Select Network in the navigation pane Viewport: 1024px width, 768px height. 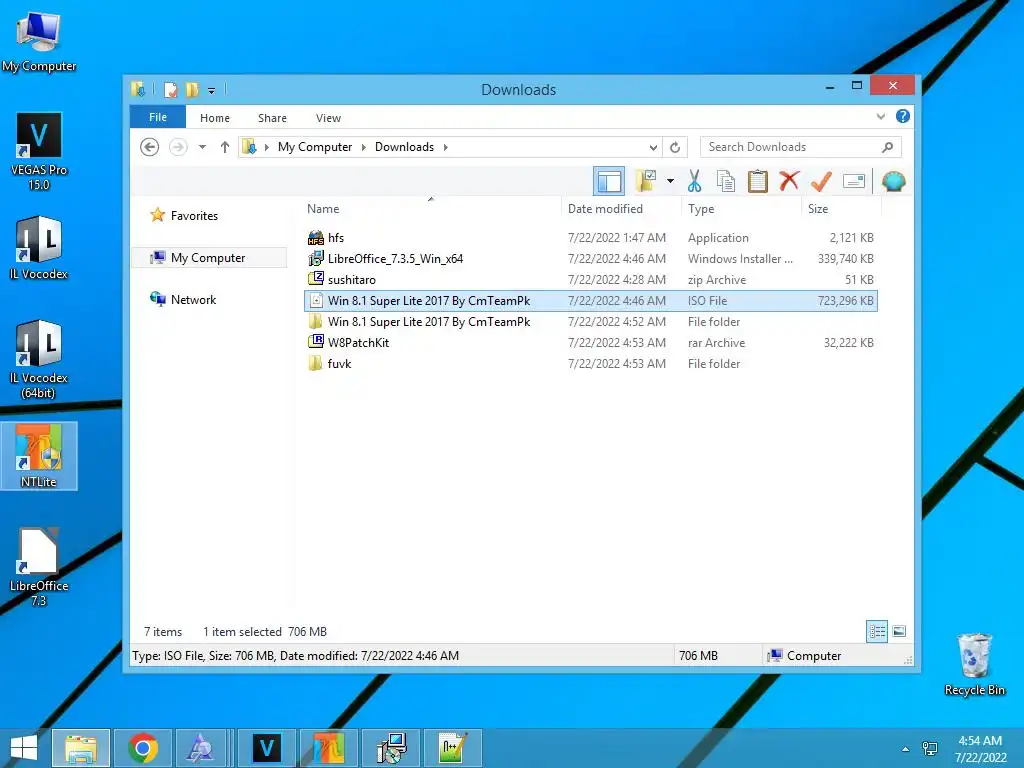pos(193,300)
